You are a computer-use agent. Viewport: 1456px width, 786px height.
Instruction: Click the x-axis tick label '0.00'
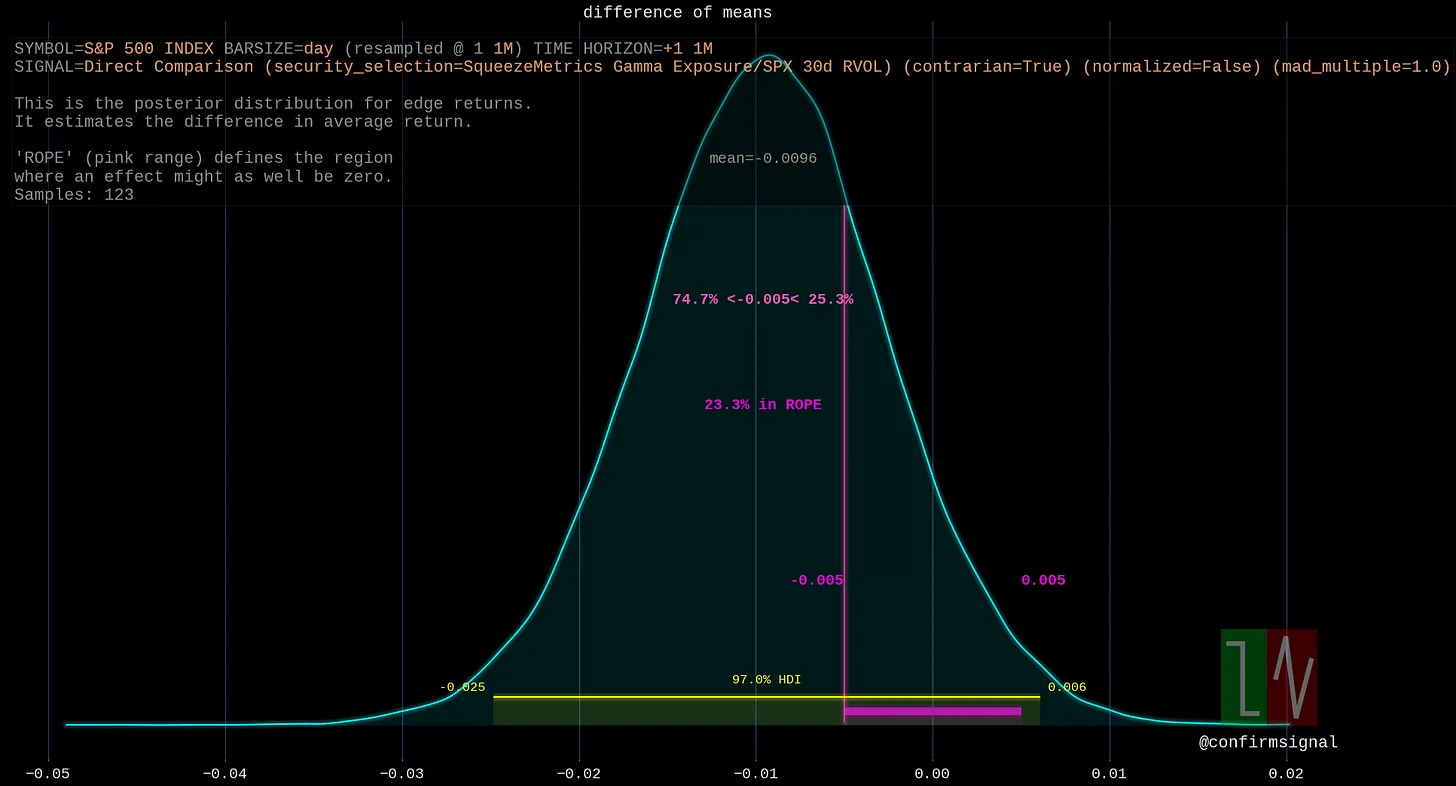(933, 773)
